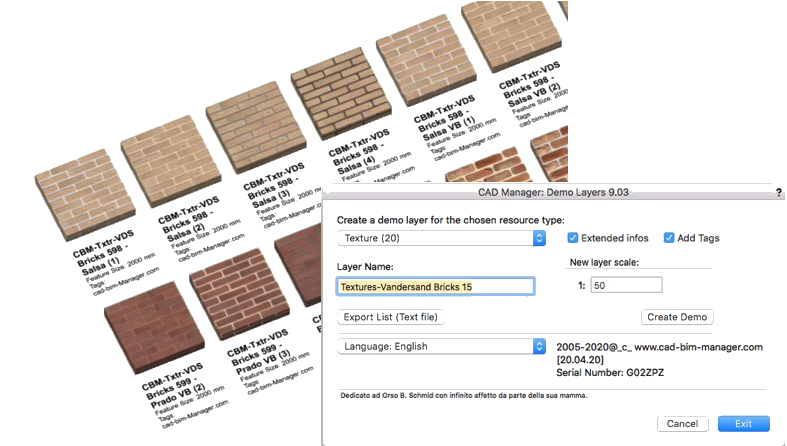Select the Bricks 598 - Salsa (1) texture thumbnail
787x446 pixels.
(x=85, y=194)
